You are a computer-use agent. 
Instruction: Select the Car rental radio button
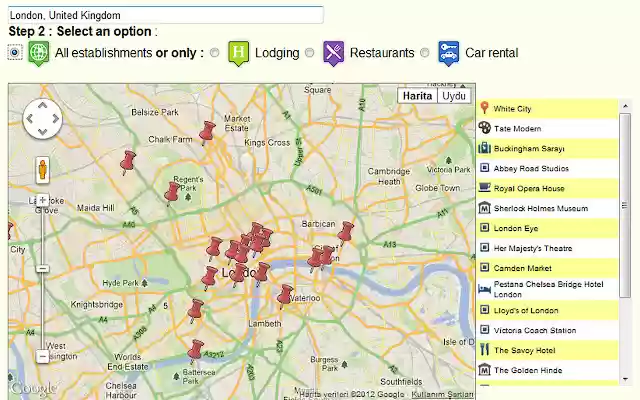pos(425,53)
